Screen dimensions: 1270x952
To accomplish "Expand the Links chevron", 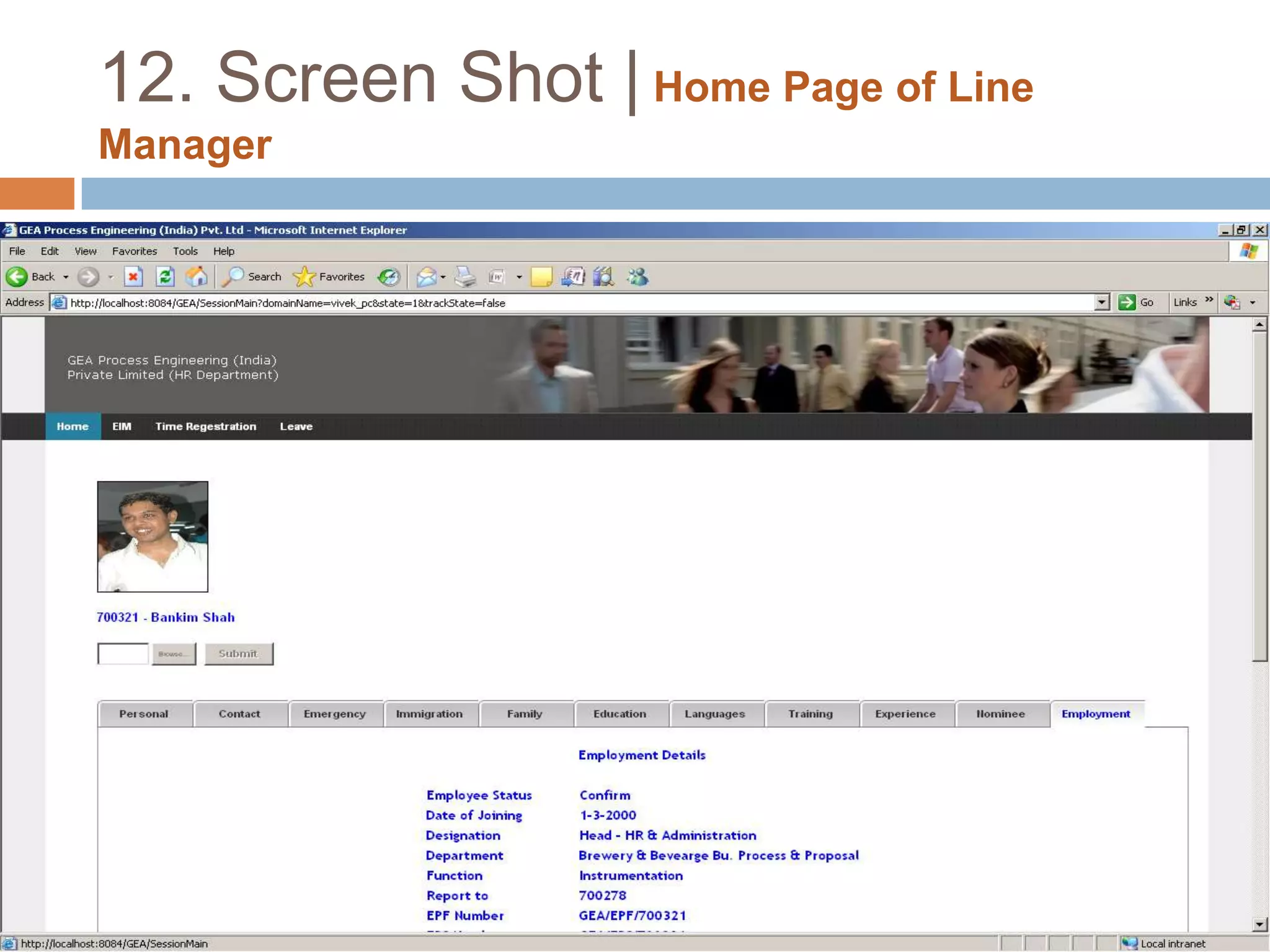I will pyautogui.click(x=1209, y=300).
